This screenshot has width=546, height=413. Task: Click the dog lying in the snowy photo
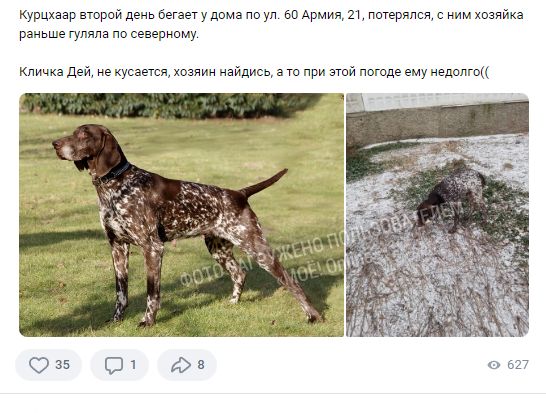453,200
